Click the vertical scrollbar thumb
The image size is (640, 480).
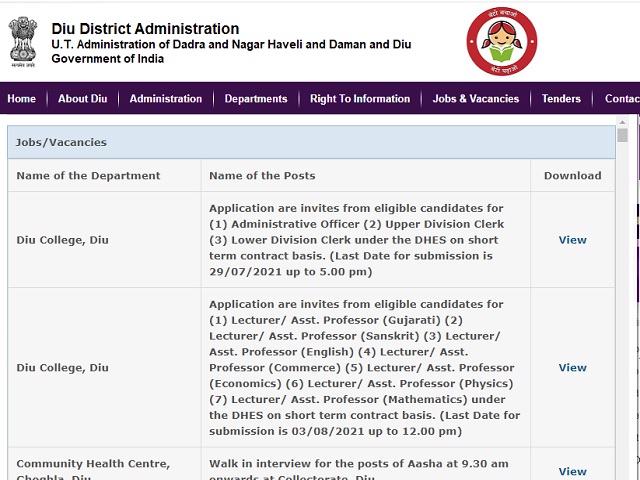coord(622,135)
